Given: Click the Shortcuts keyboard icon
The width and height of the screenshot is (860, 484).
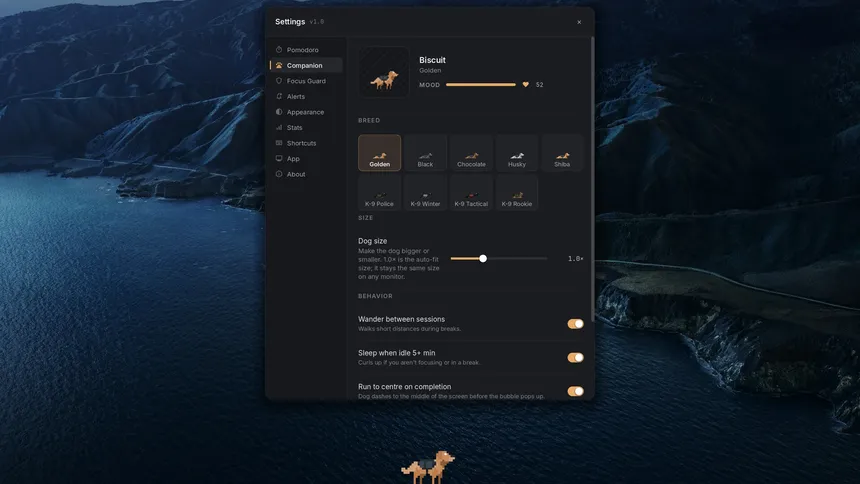Looking at the screenshot, I should click(279, 143).
